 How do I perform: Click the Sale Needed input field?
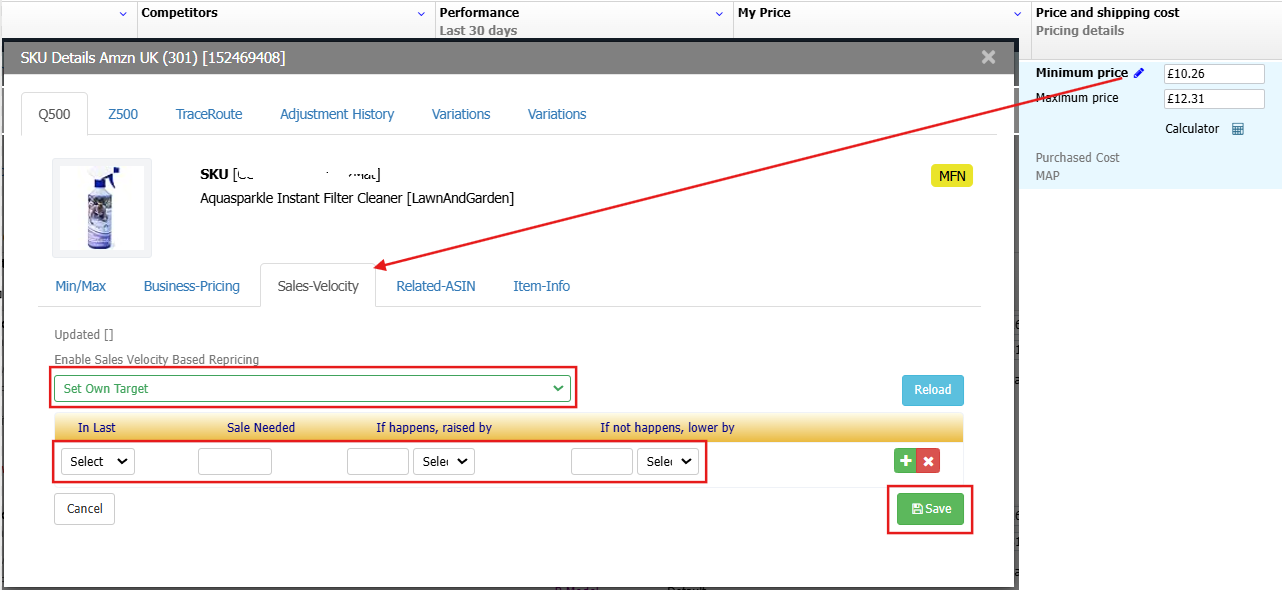pos(235,461)
